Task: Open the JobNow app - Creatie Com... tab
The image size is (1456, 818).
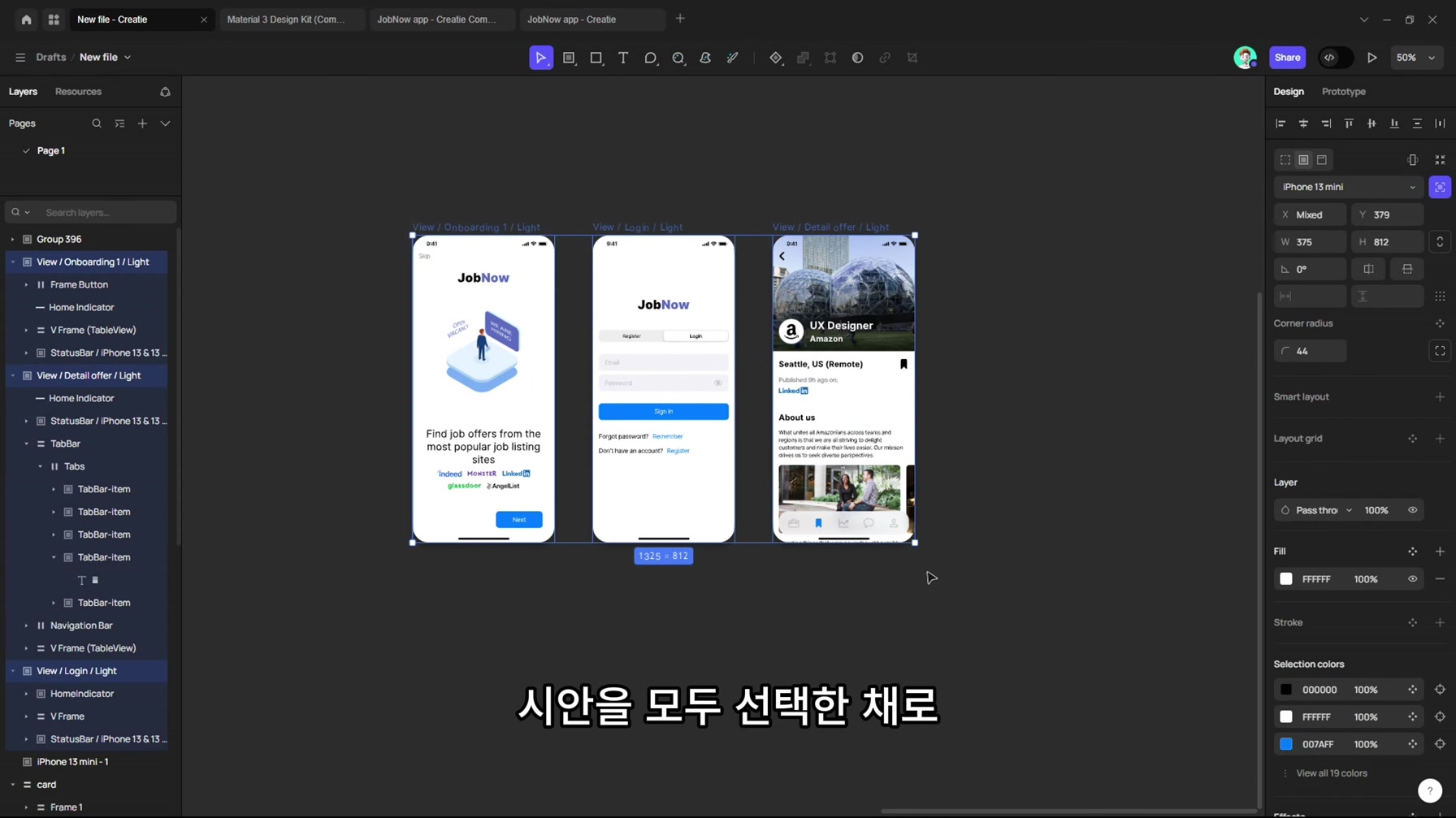Action: [x=441, y=19]
